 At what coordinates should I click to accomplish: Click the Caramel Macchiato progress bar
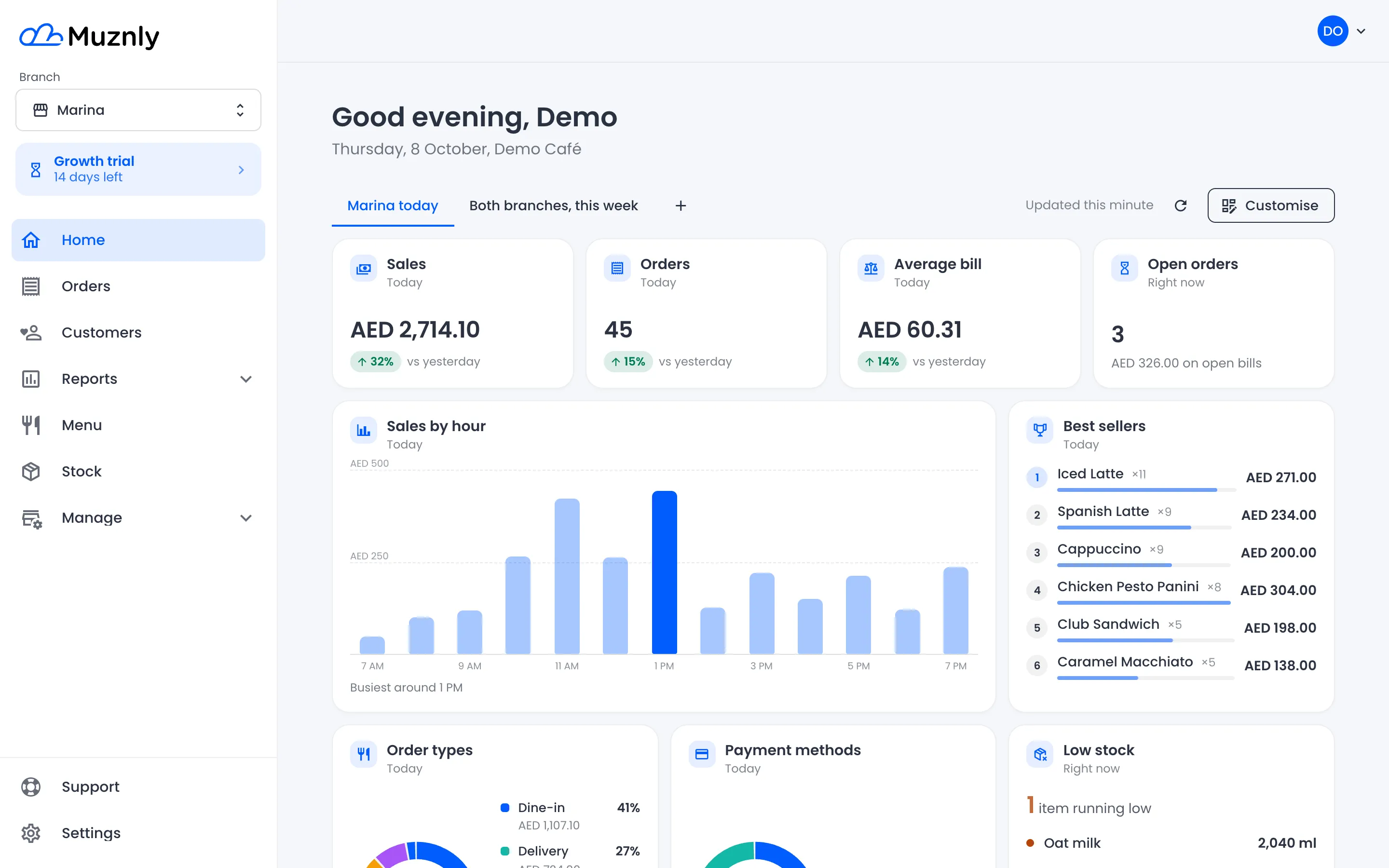tap(1145, 678)
